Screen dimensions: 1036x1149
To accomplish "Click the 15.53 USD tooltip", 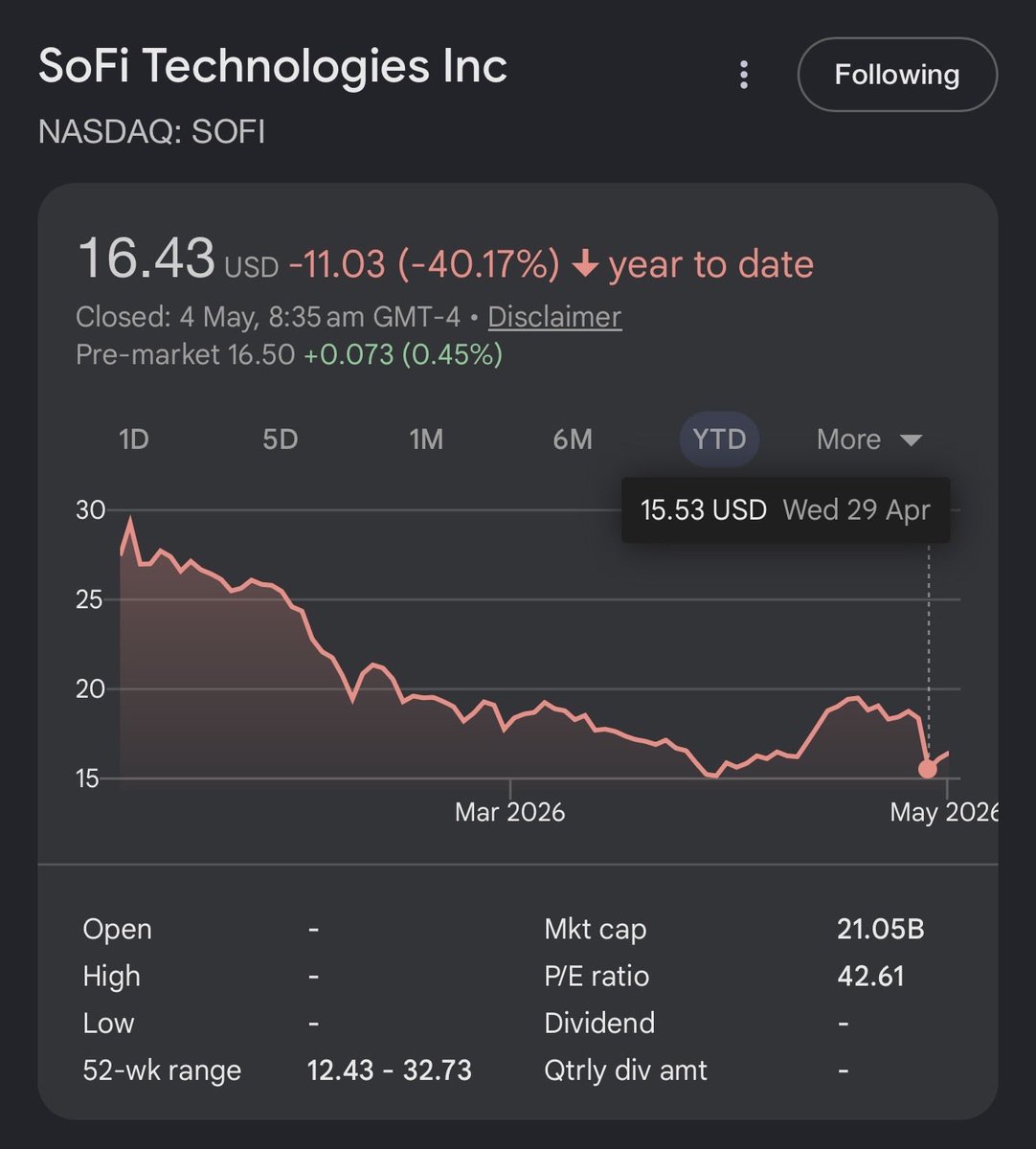I will click(x=786, y=510).
